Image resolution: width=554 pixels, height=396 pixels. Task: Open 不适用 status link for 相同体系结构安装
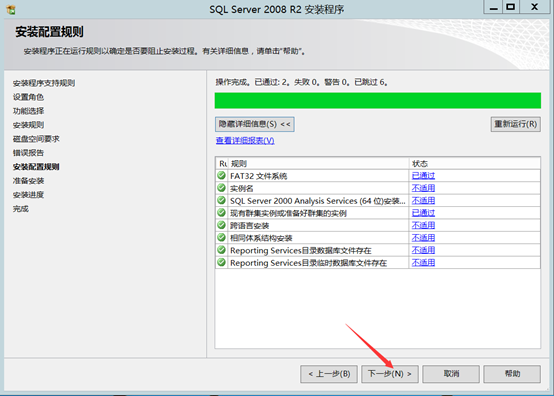[x=423, y=238]
